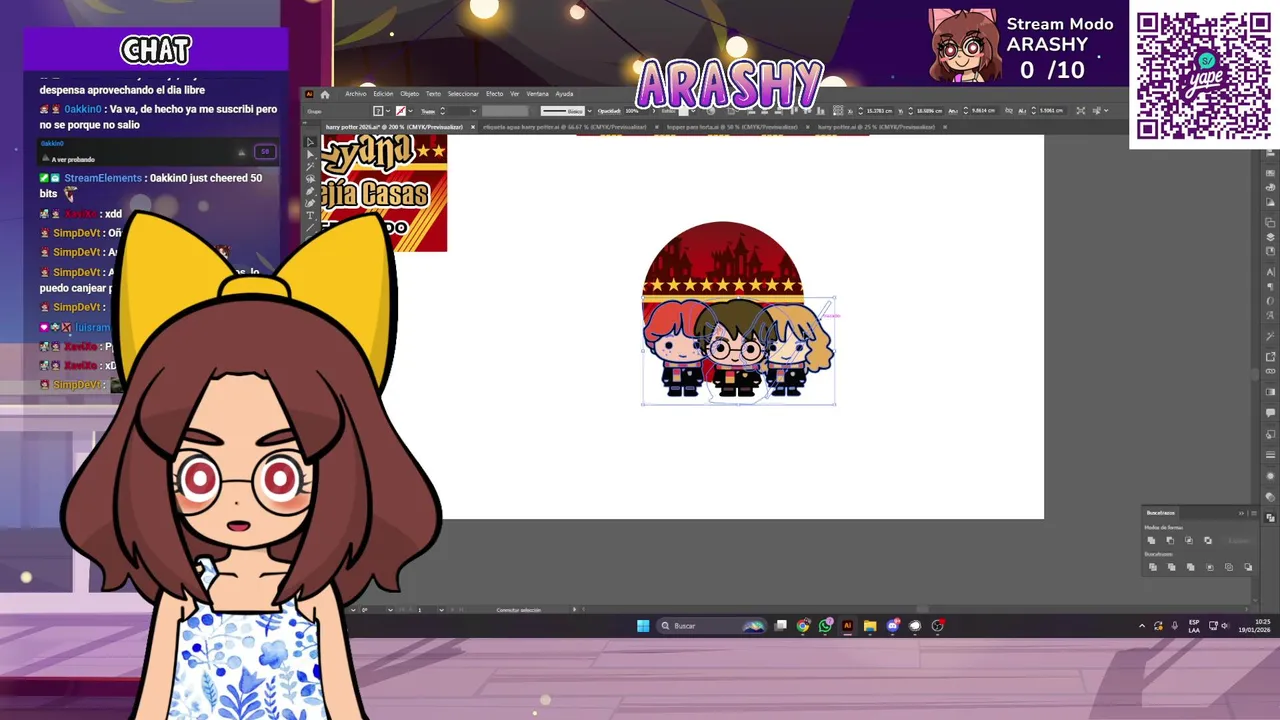Open the Ayuda menu

[564, 94]
